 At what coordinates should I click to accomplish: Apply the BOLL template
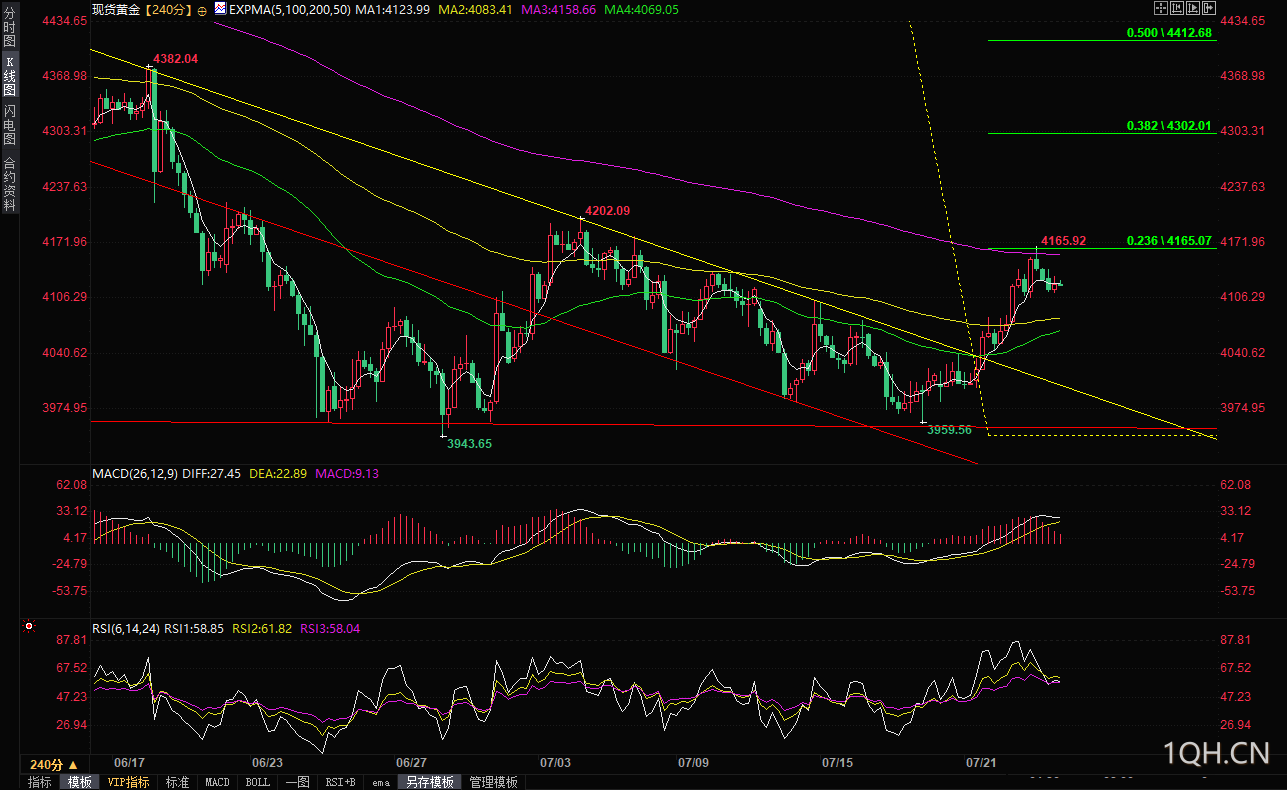[x=257, y=782]
